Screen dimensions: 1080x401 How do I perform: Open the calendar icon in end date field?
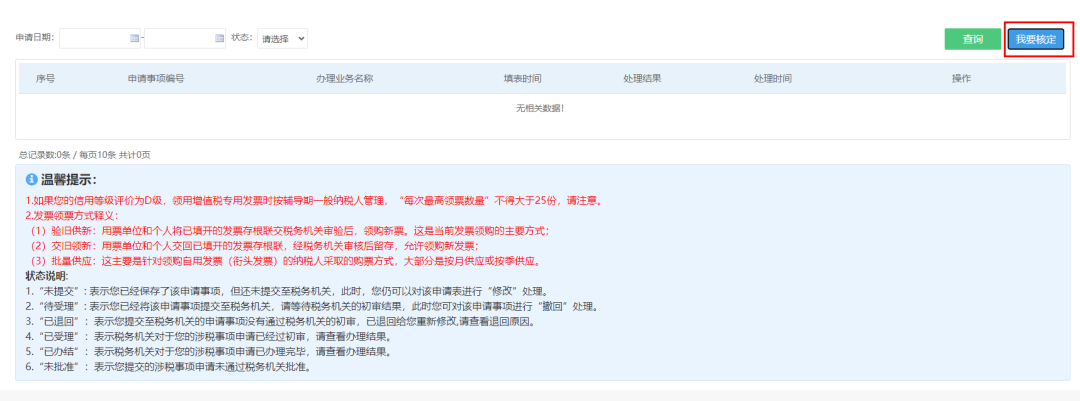[220, 39]
